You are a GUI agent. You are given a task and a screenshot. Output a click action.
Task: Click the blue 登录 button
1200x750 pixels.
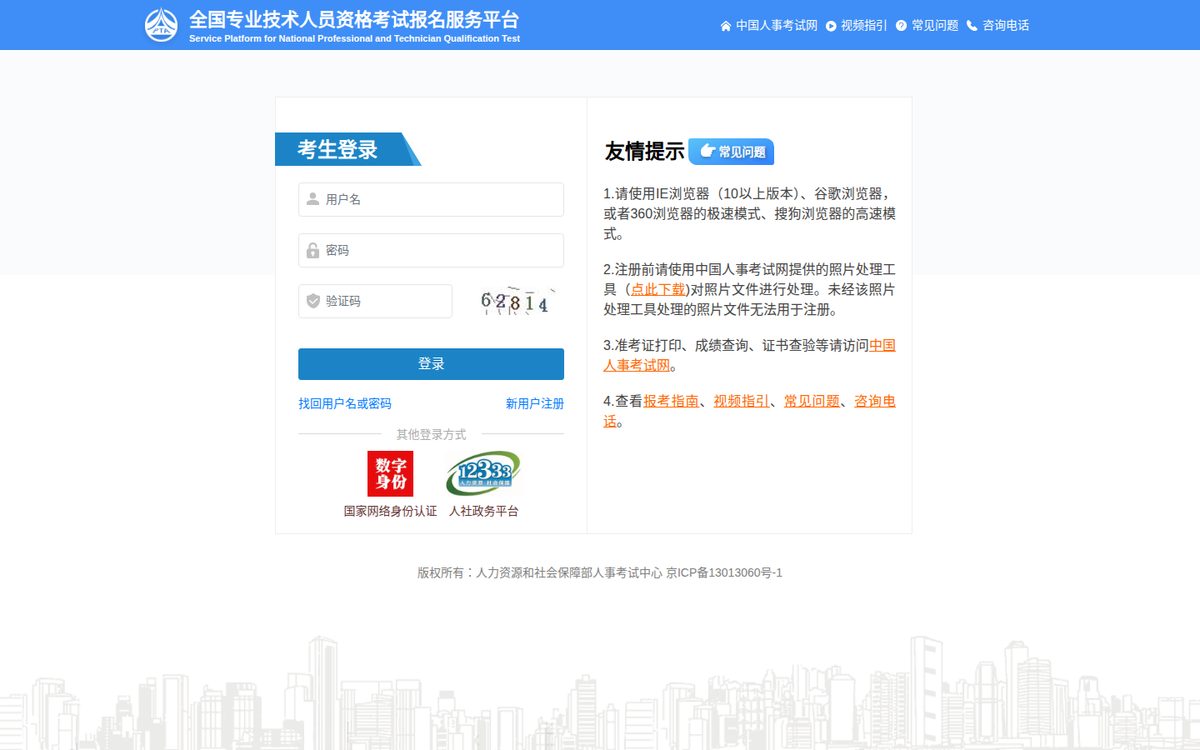(431, 364)
